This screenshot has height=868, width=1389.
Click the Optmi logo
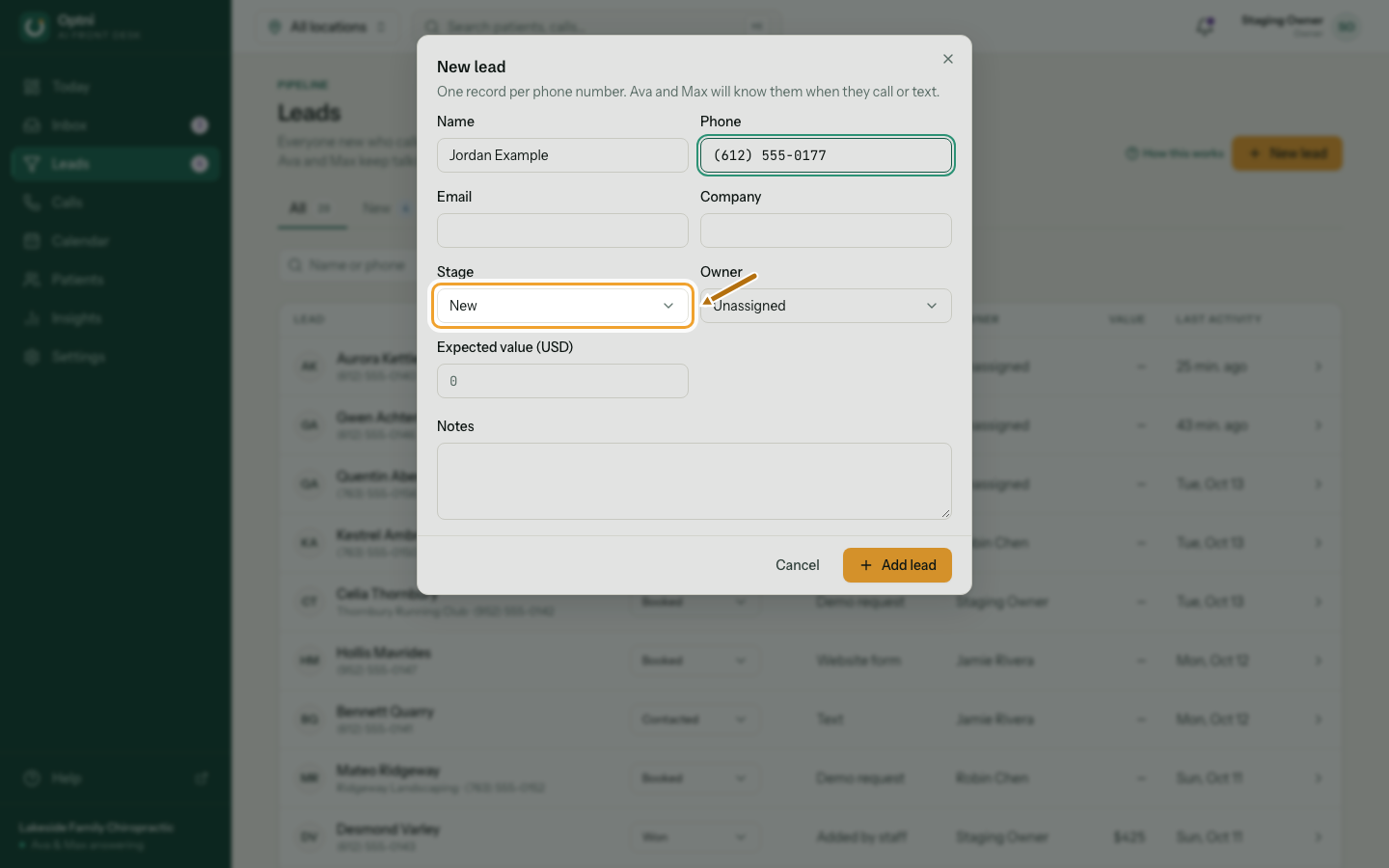tap(35, 27)
